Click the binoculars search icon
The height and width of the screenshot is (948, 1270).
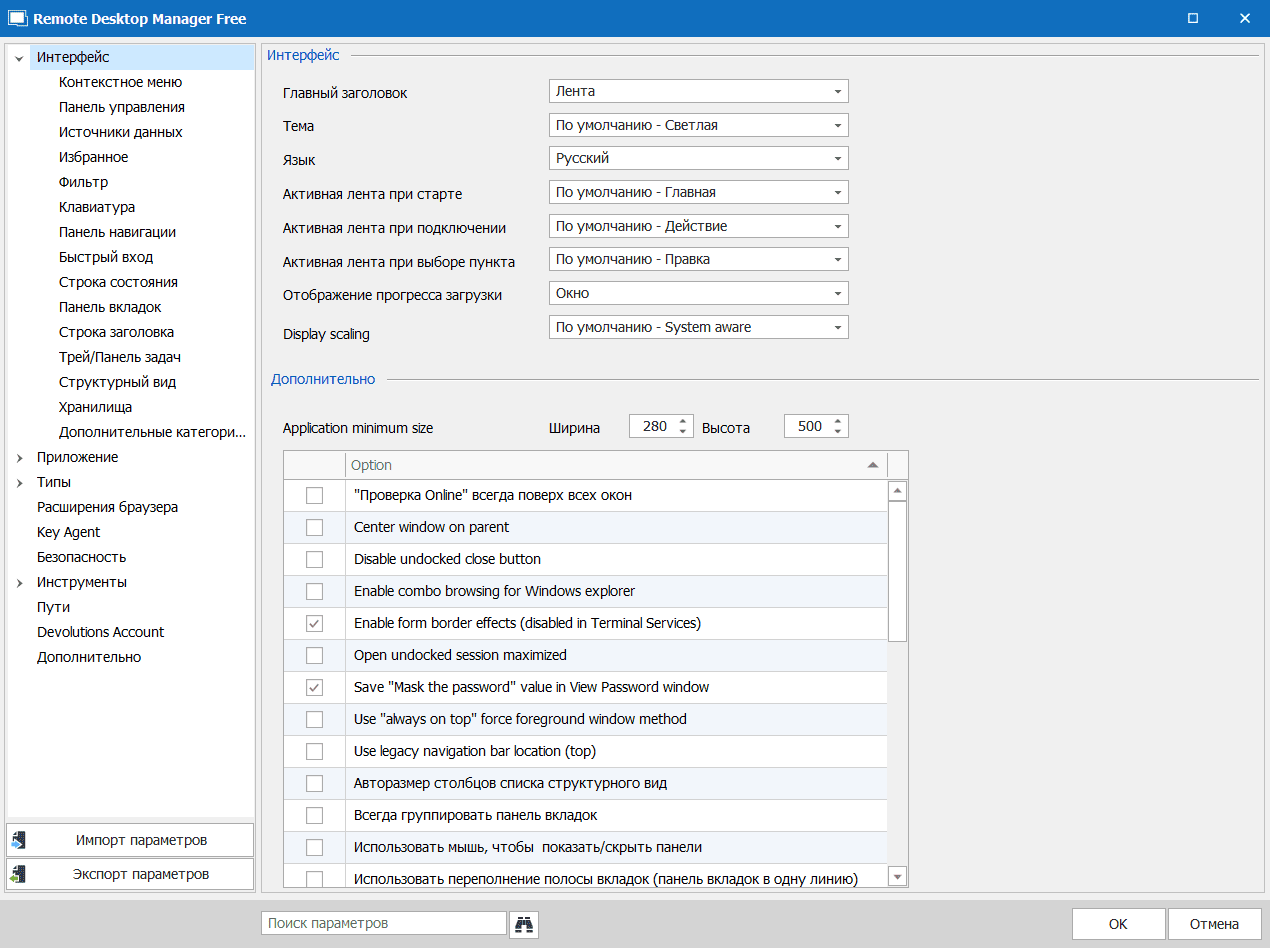pyautogui.click(x=523, y=924)
